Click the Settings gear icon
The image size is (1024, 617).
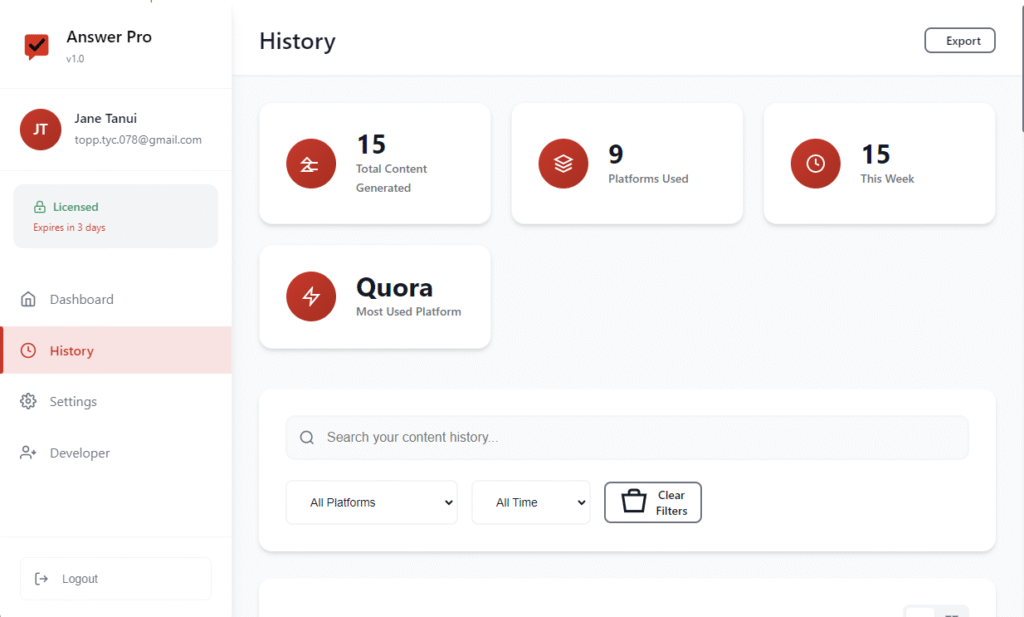[x=28, y=401]
